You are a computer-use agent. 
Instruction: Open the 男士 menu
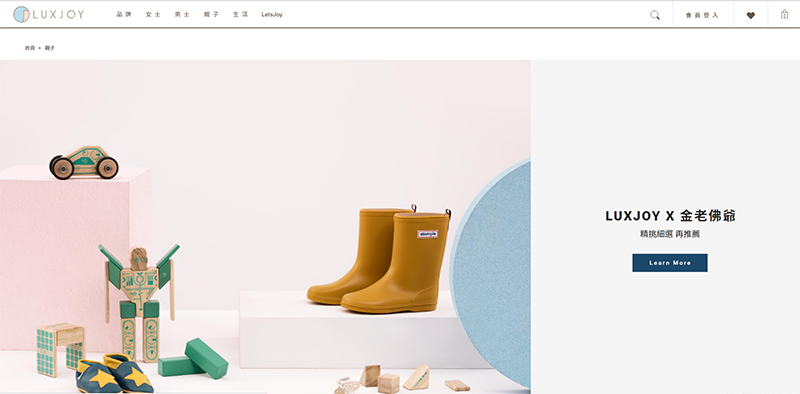pyautogui.click(x=182, y=15)
